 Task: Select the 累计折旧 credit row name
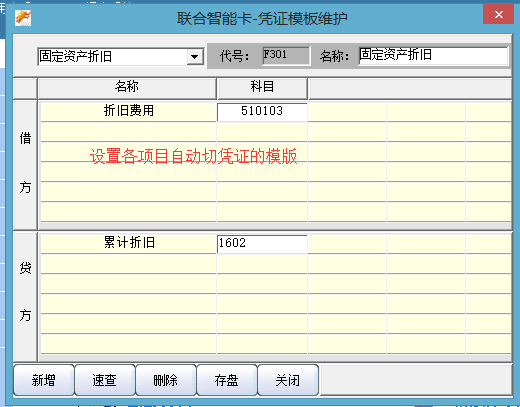click(129, 243)
